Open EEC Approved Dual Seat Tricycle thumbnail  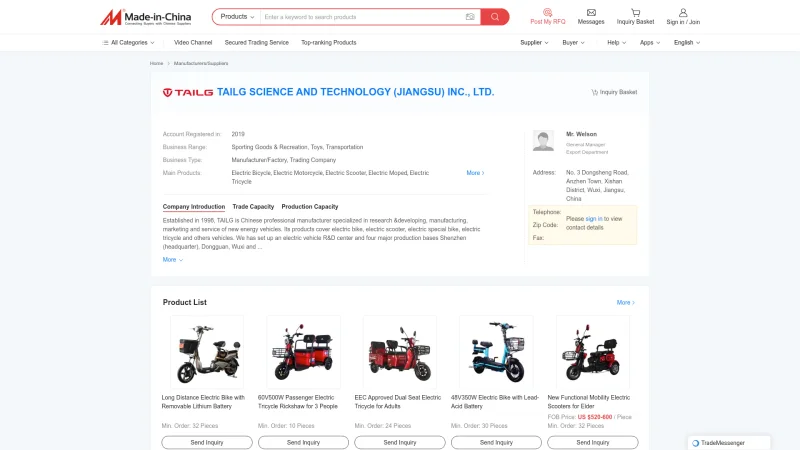click(399, 352)
